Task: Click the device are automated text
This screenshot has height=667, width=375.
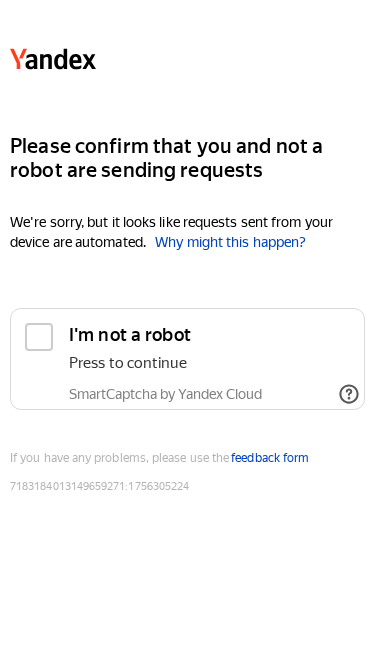Action: [78, 242]
